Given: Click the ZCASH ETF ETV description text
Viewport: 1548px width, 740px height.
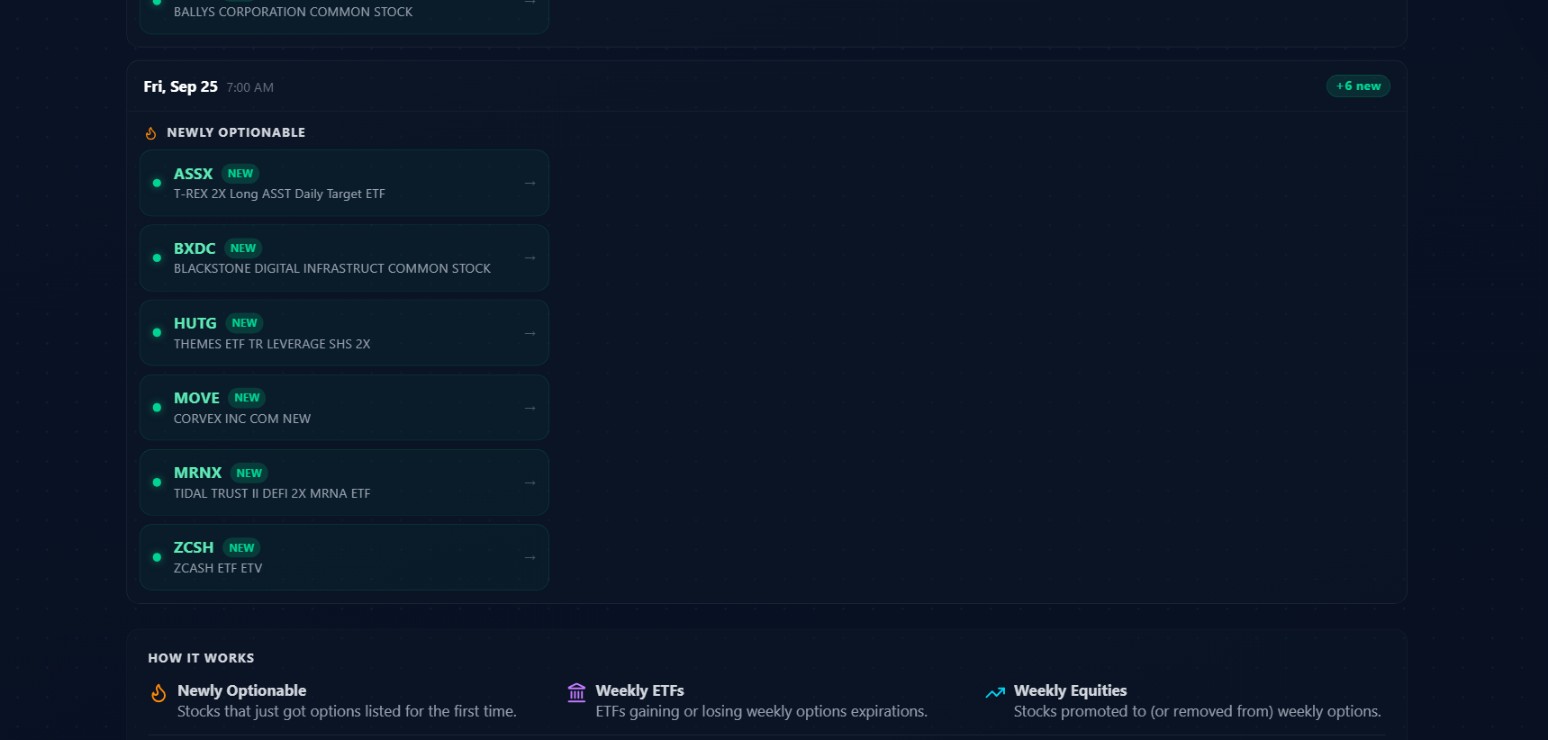Looking at the screenshot, I should point(218,569).
